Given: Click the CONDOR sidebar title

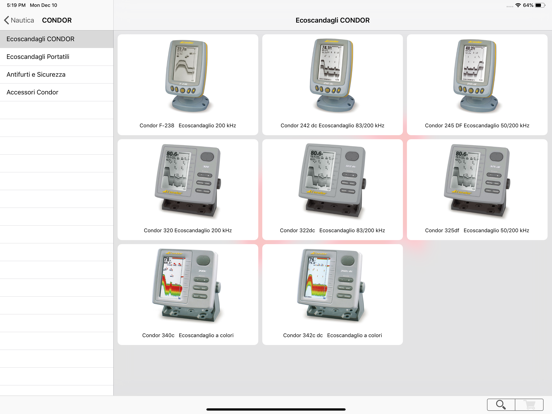Looking at the screenshot, I should point(57,20).
